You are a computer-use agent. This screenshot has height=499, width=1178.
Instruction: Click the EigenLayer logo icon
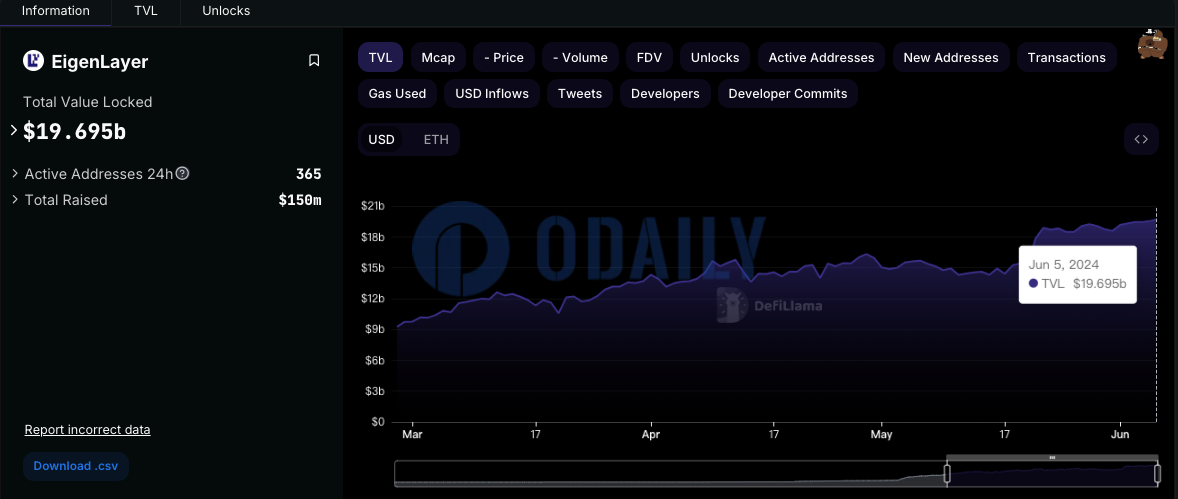click(33, 61)
